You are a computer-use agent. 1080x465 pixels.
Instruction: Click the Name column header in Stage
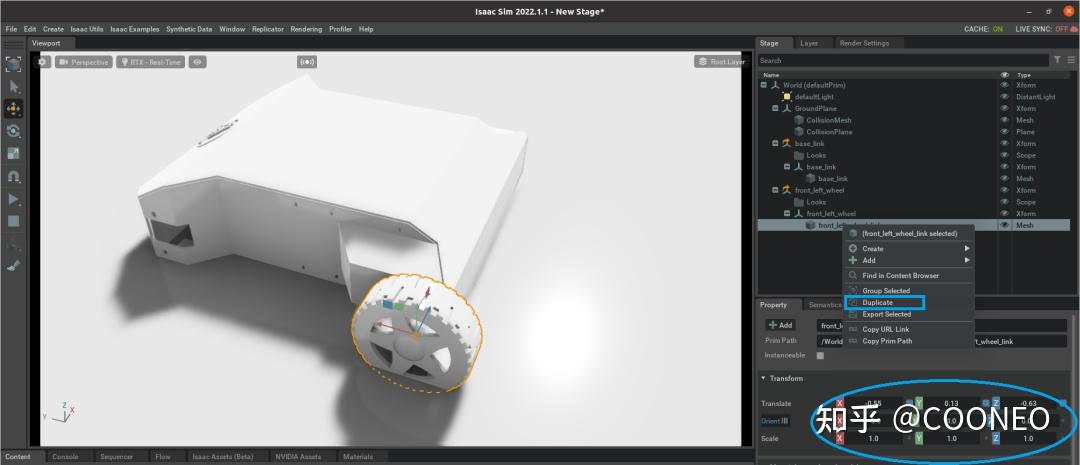pyautogui.click(x=771, y=75)
